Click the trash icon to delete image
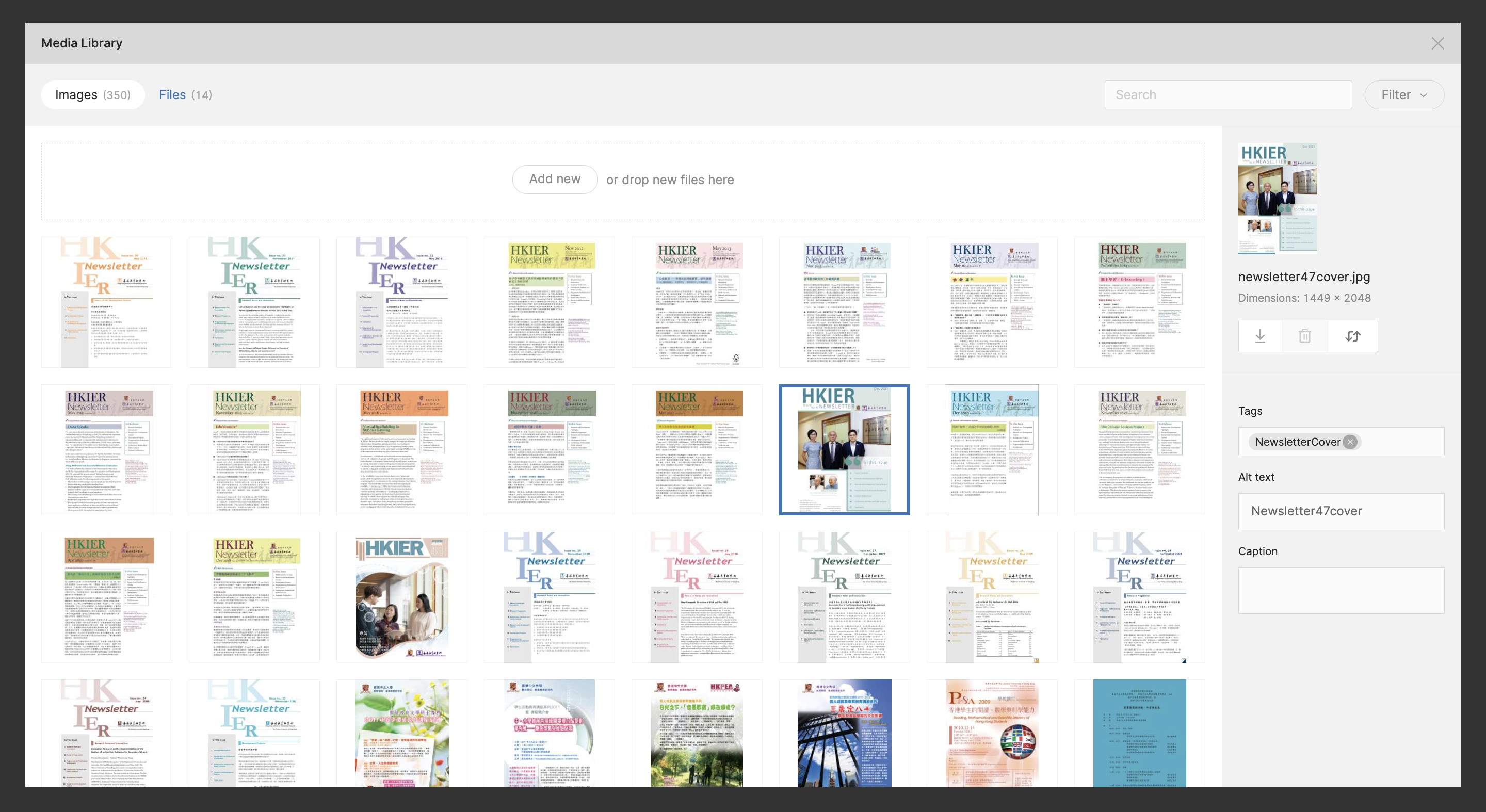The image size is (1486, 812). point(1304,336)
